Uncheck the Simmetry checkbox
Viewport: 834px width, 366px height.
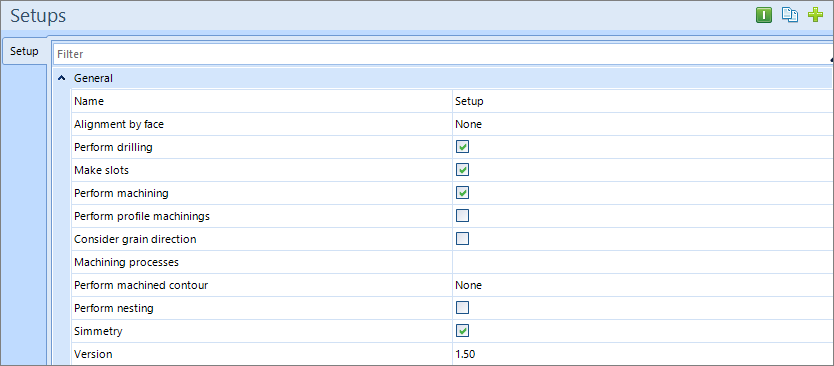click(x=463, y=331)
